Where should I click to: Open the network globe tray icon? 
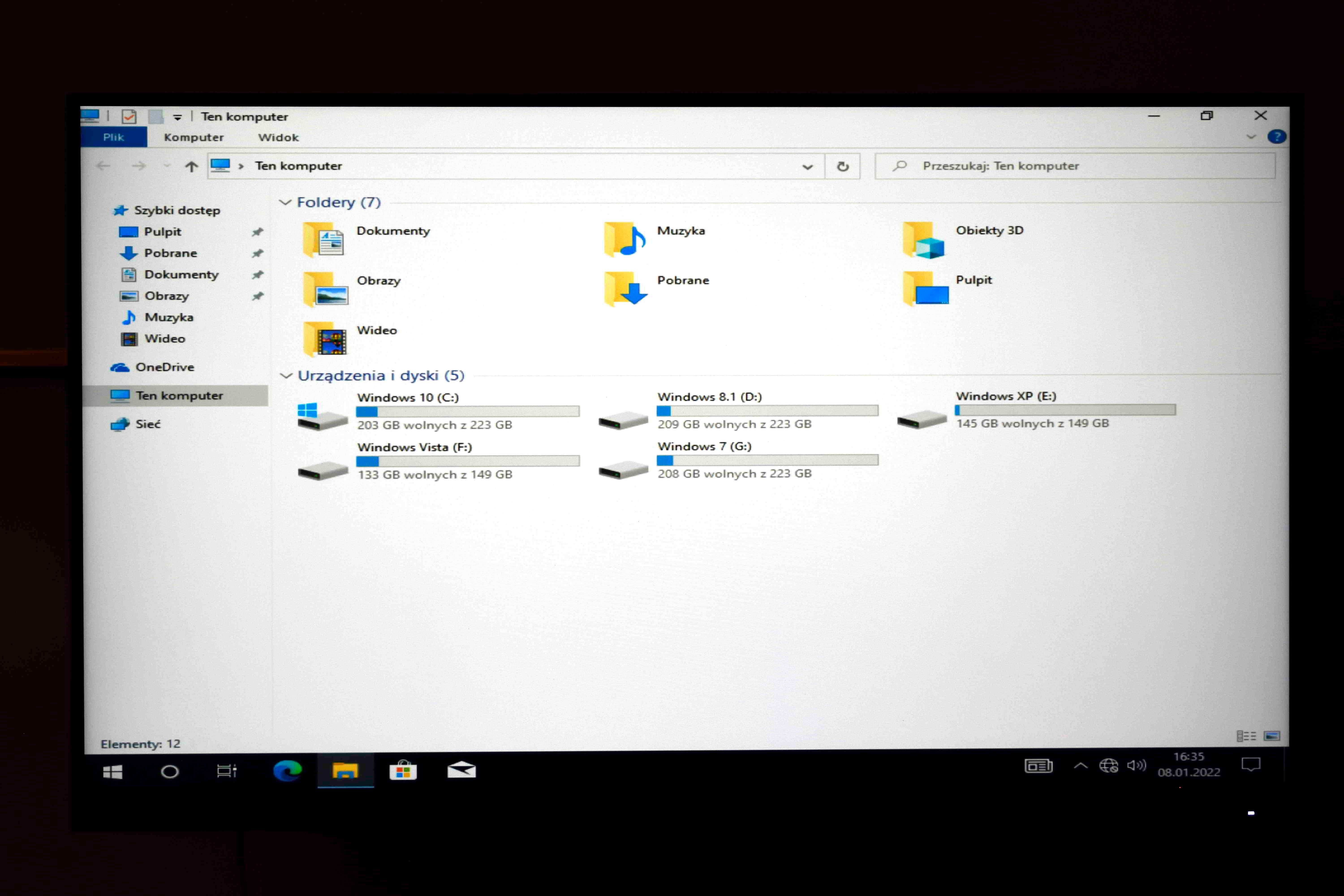point(1109,766)
